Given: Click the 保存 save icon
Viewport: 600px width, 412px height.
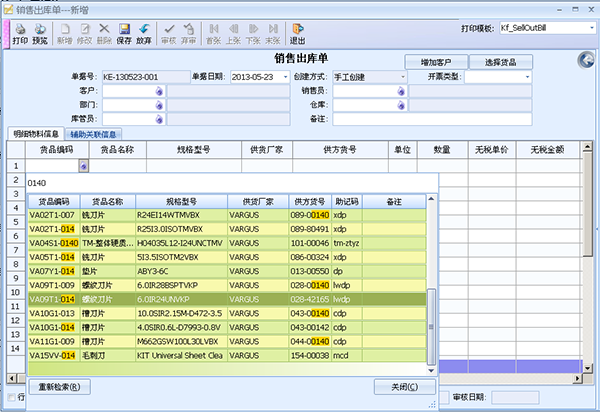Looking at the screenshot, I should click(124, 34).
